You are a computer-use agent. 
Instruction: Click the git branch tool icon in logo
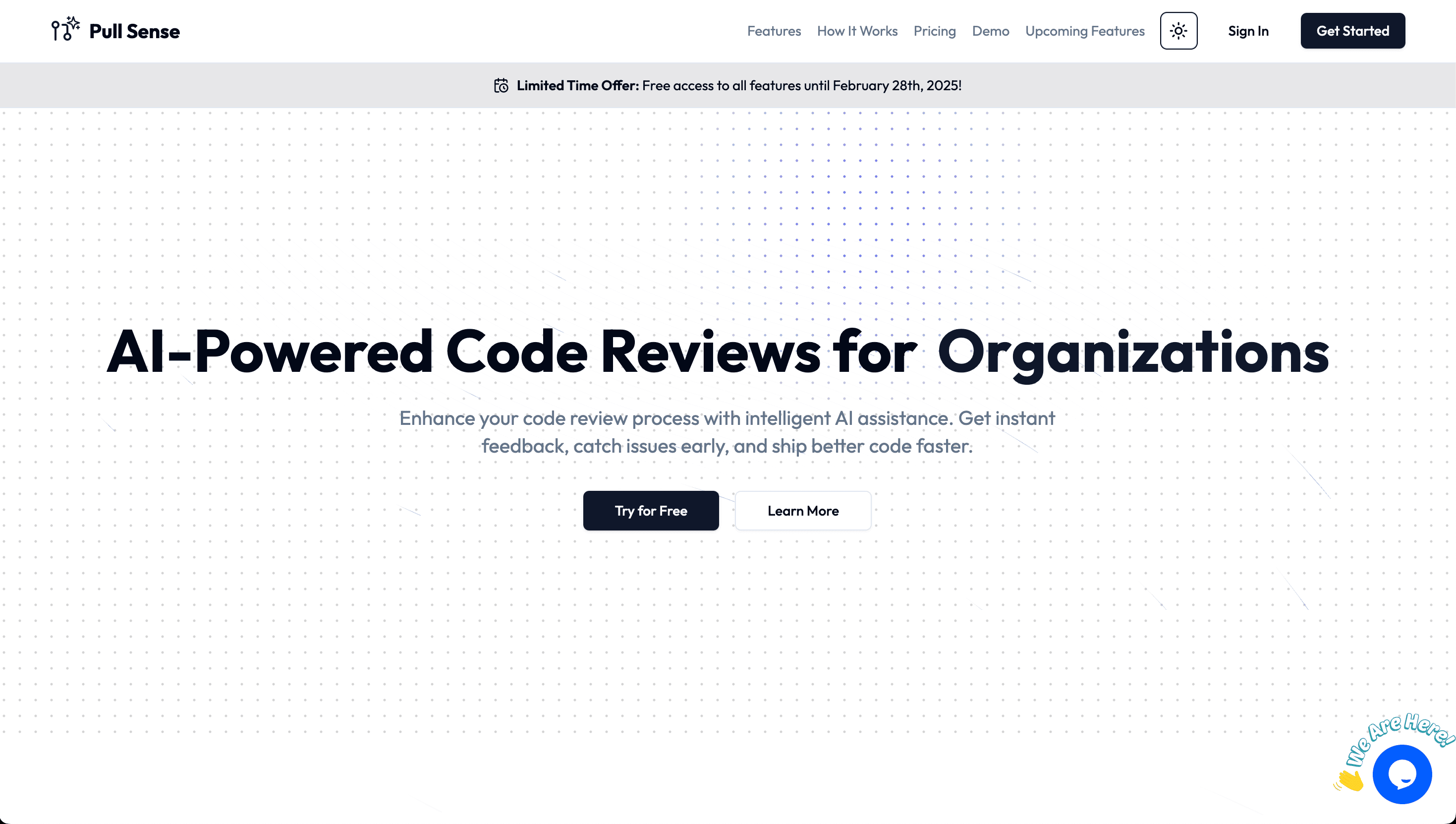[x=62, y=30]
